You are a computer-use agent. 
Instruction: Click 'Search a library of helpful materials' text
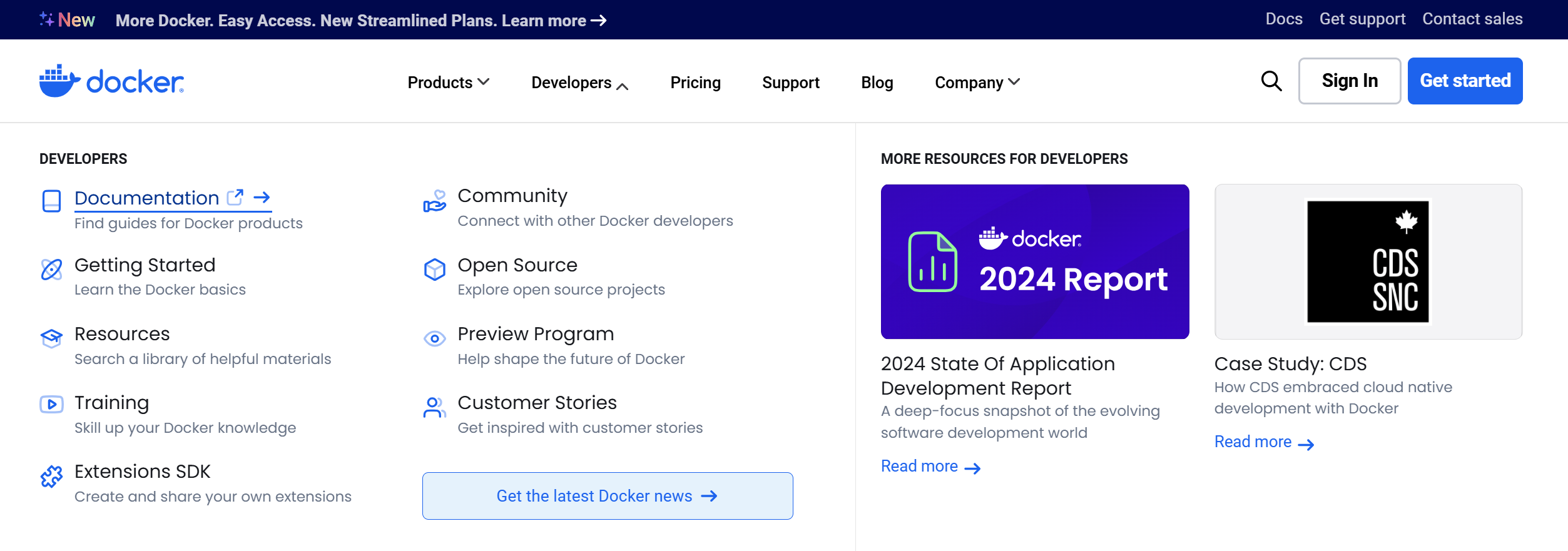click(x=203, y=359)
